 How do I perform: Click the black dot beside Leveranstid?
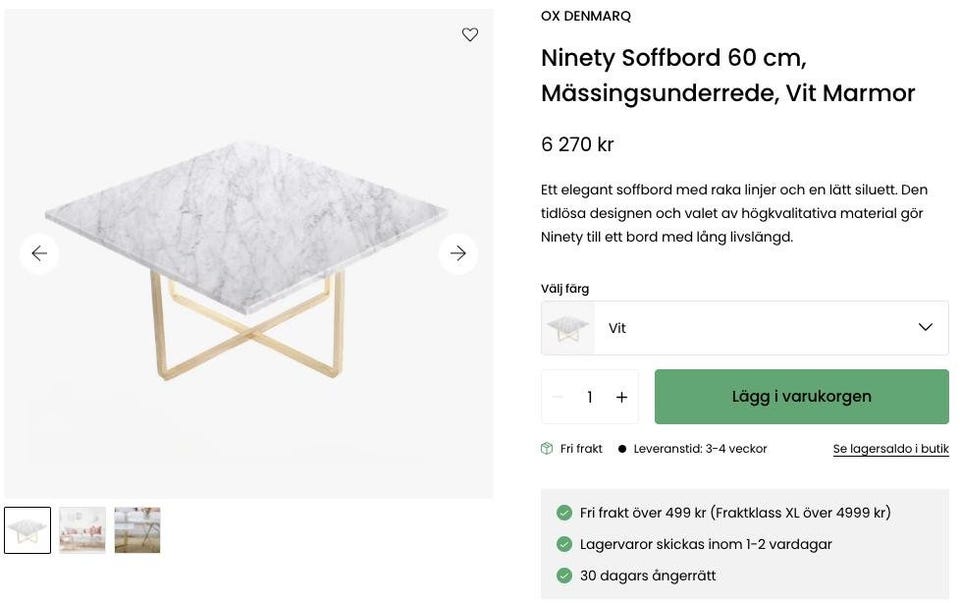622,449
